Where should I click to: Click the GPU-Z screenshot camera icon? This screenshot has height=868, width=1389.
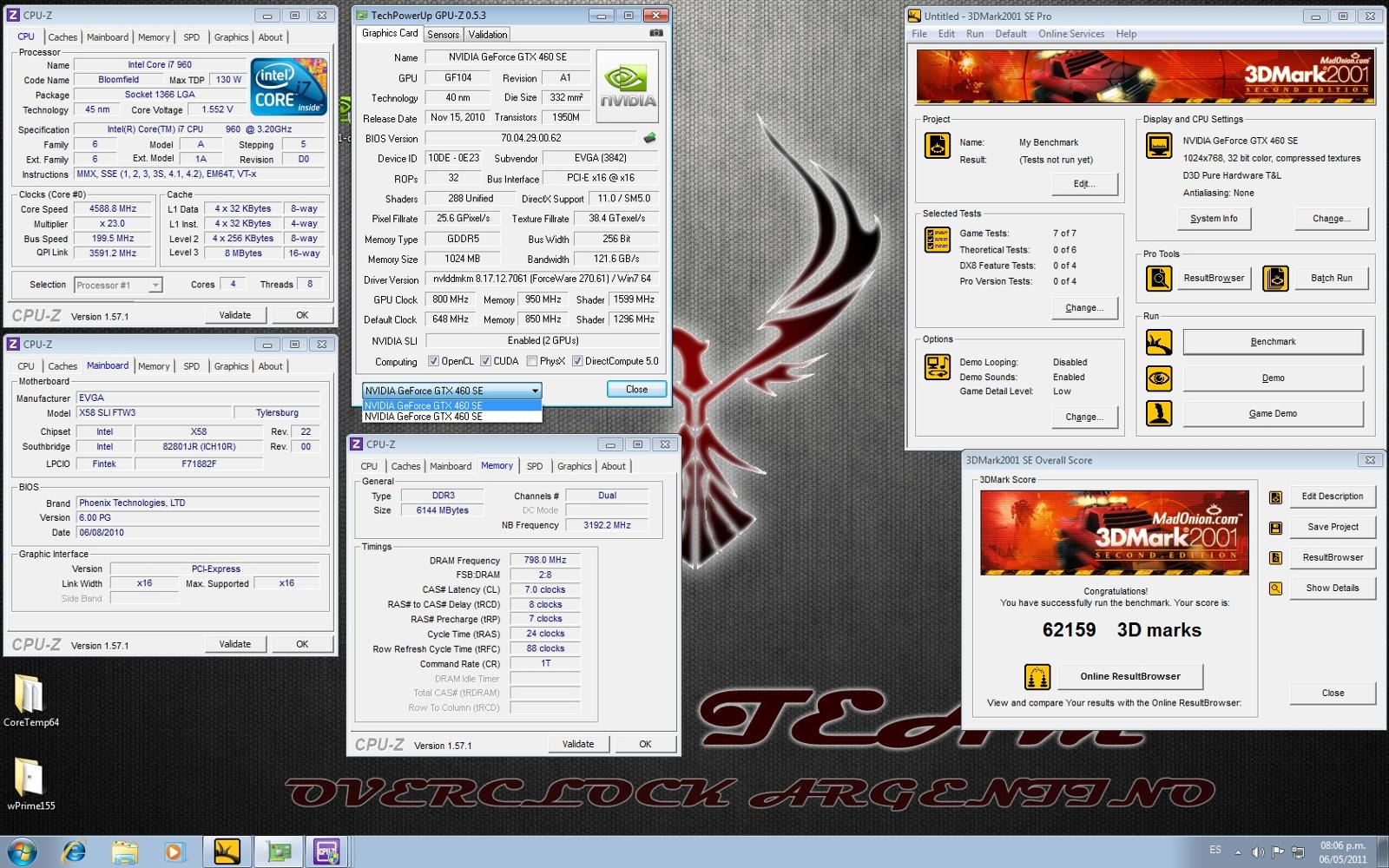click(656, 33)
